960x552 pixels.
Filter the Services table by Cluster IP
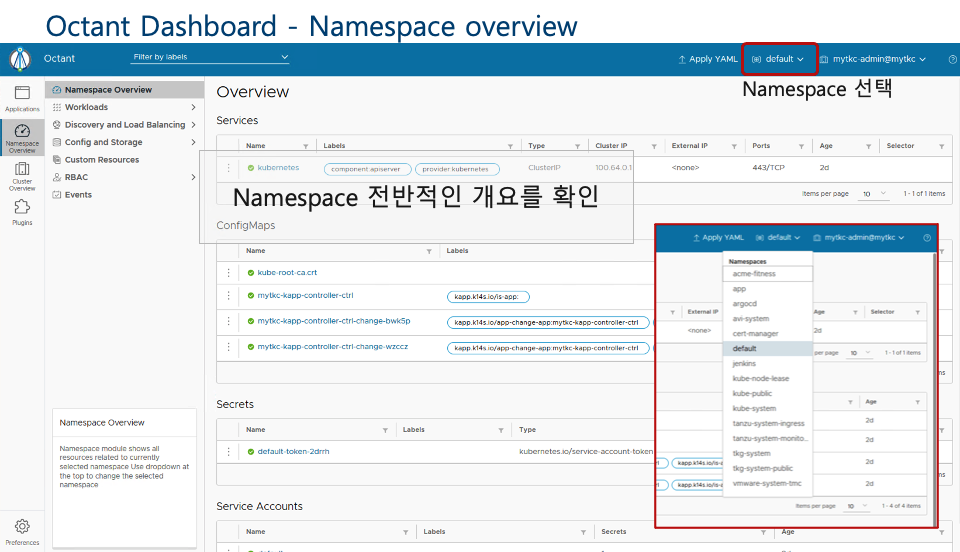click(654, 146)
